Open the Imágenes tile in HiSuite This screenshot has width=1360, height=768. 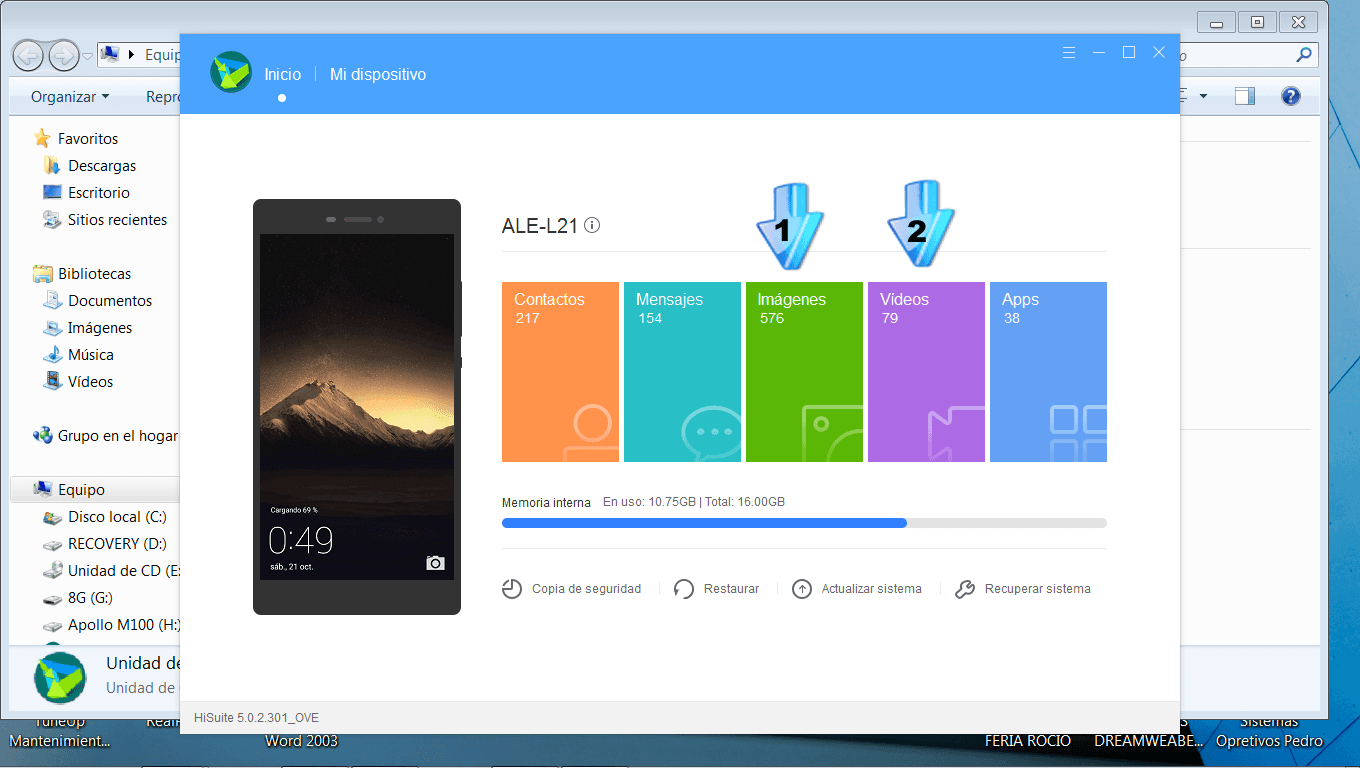804,372
